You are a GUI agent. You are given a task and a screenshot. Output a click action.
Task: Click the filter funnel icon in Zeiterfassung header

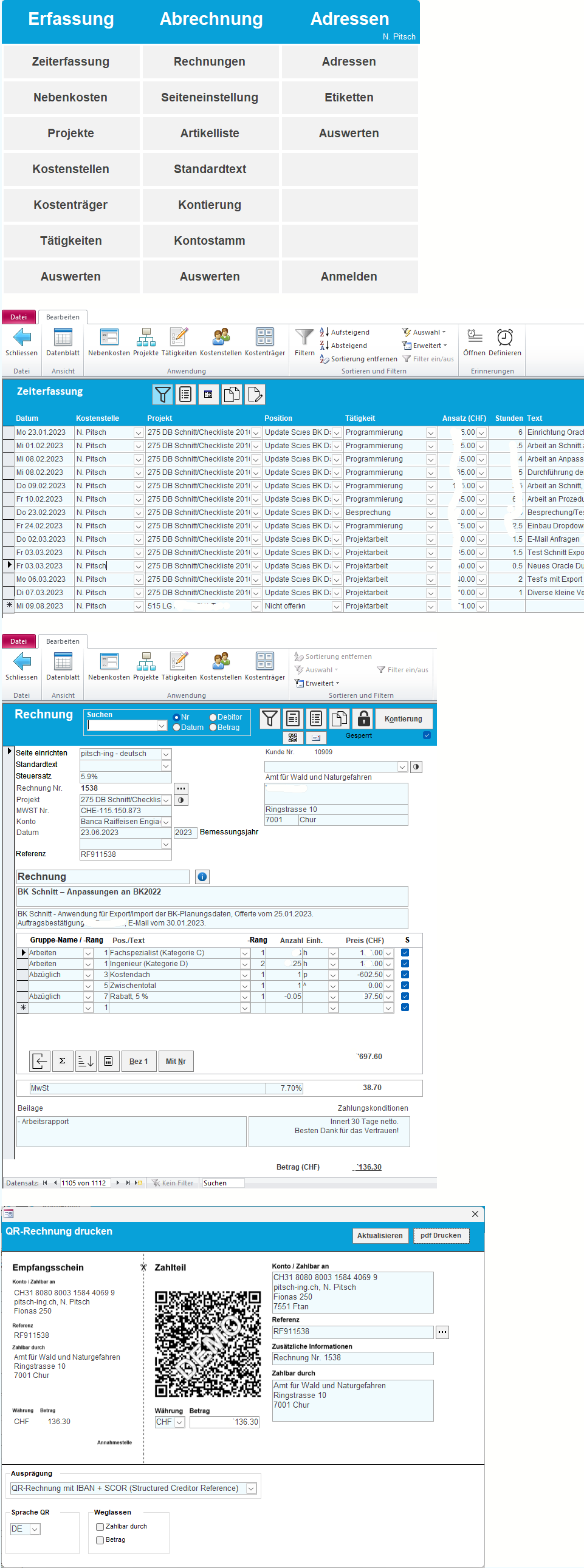coord(163,395)
